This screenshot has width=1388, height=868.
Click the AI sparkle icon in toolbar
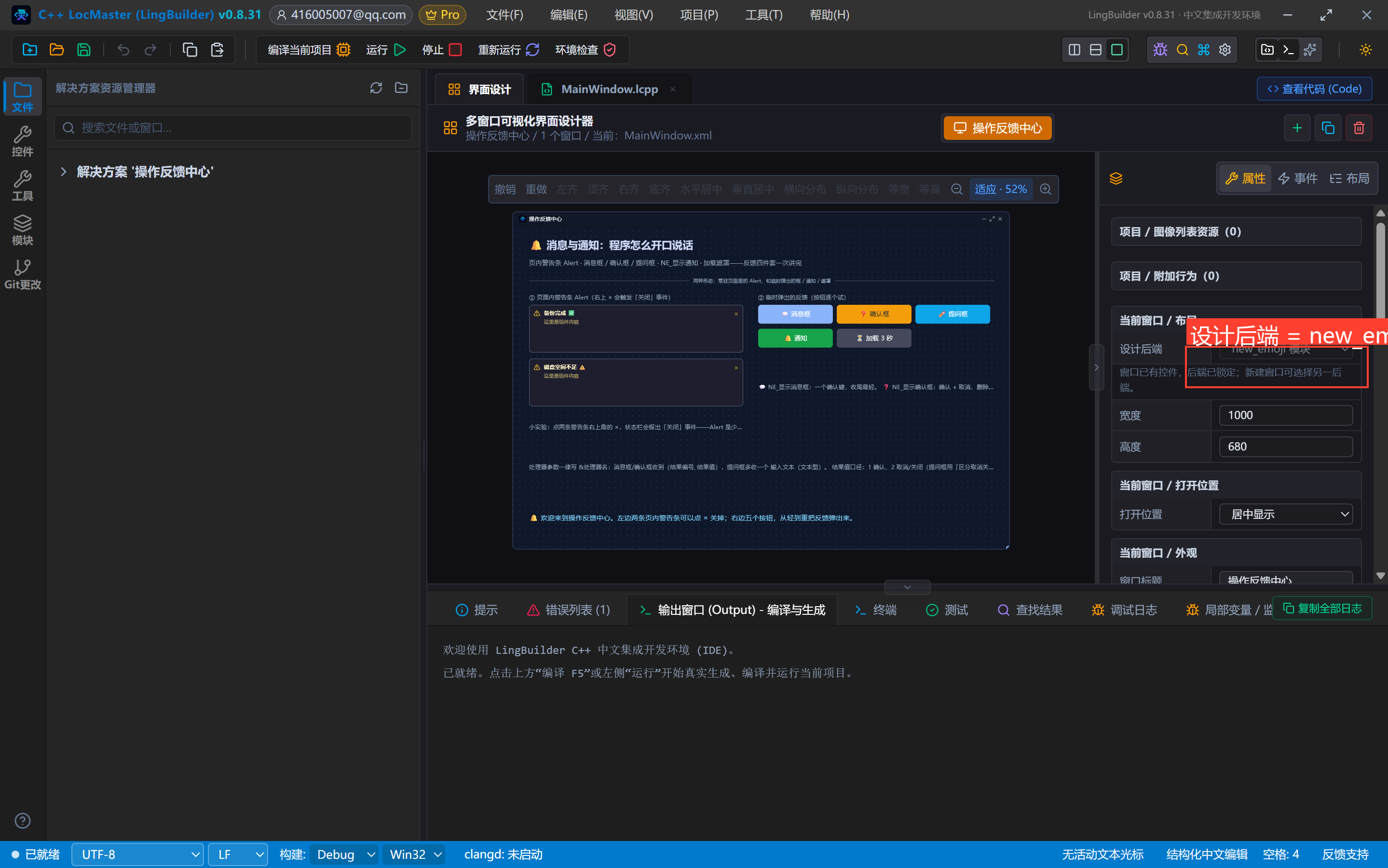coord(1310,50)
